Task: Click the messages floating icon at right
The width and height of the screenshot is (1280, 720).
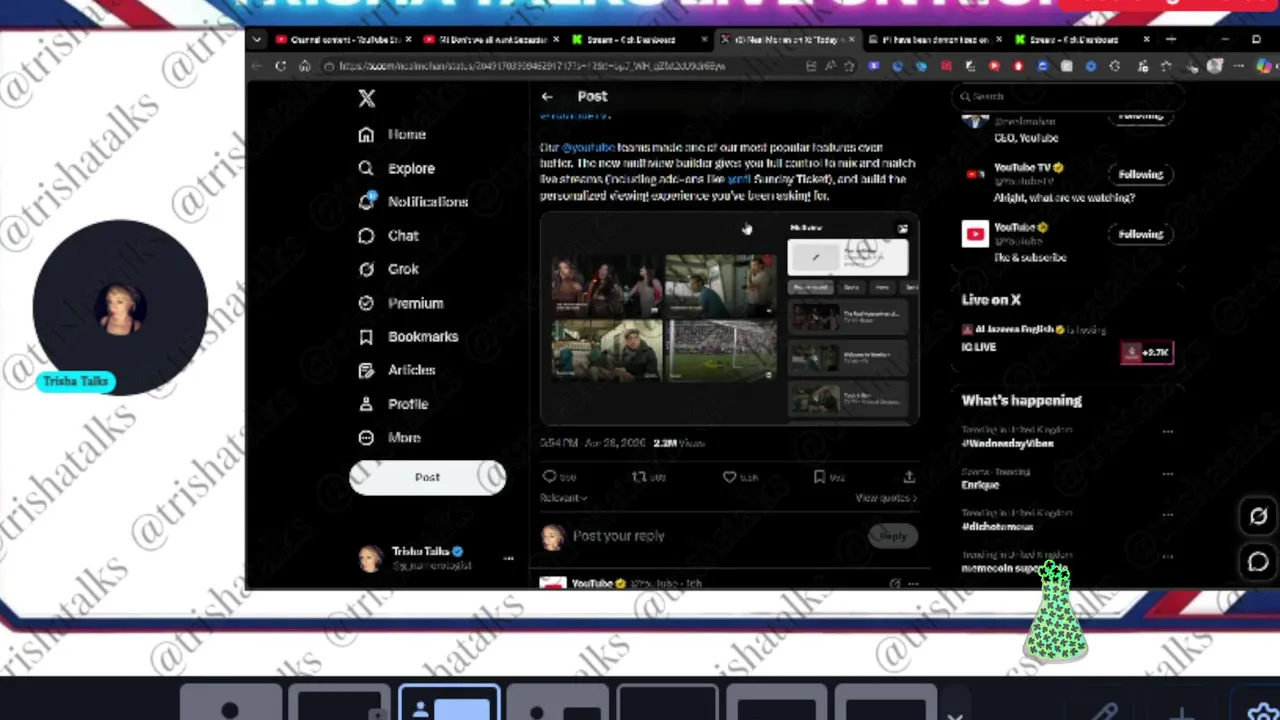Action: 1258,562
